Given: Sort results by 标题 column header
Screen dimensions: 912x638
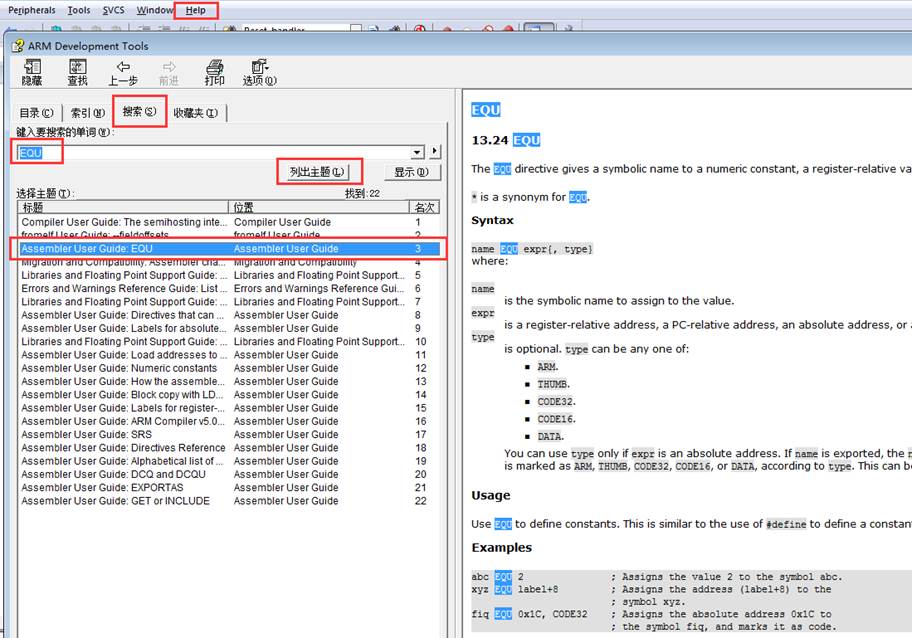Looking at the screenshot, I should point(123,207).
